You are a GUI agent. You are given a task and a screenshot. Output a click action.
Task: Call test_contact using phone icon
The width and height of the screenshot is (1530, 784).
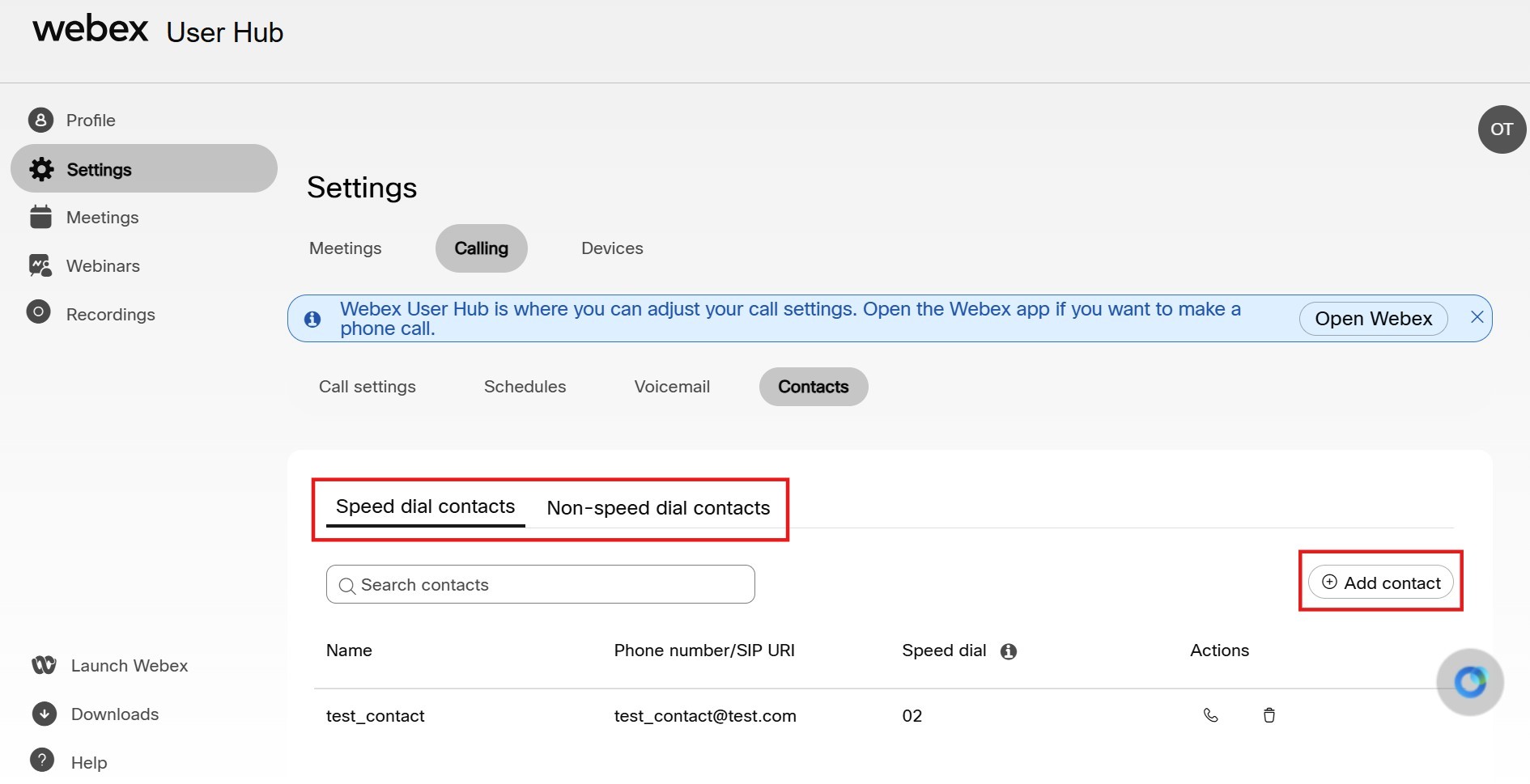(1211, 715)
